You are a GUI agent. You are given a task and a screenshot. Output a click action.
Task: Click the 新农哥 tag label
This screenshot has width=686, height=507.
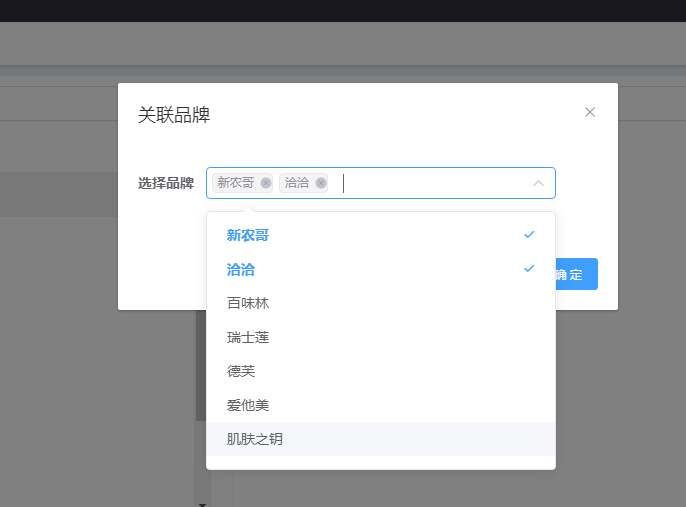tap(236, 183)
